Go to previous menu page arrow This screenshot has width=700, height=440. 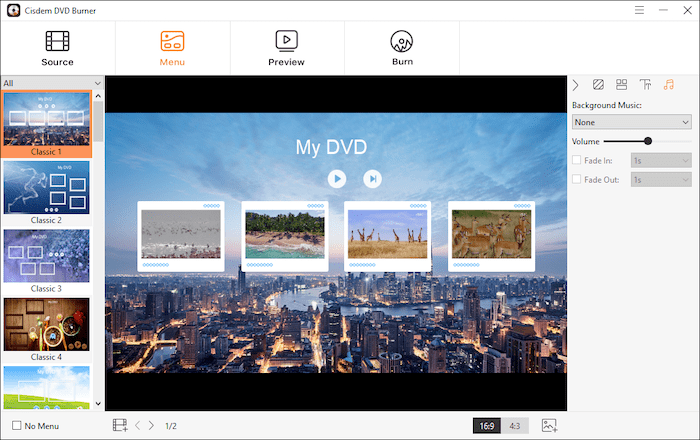coord(138,425)
